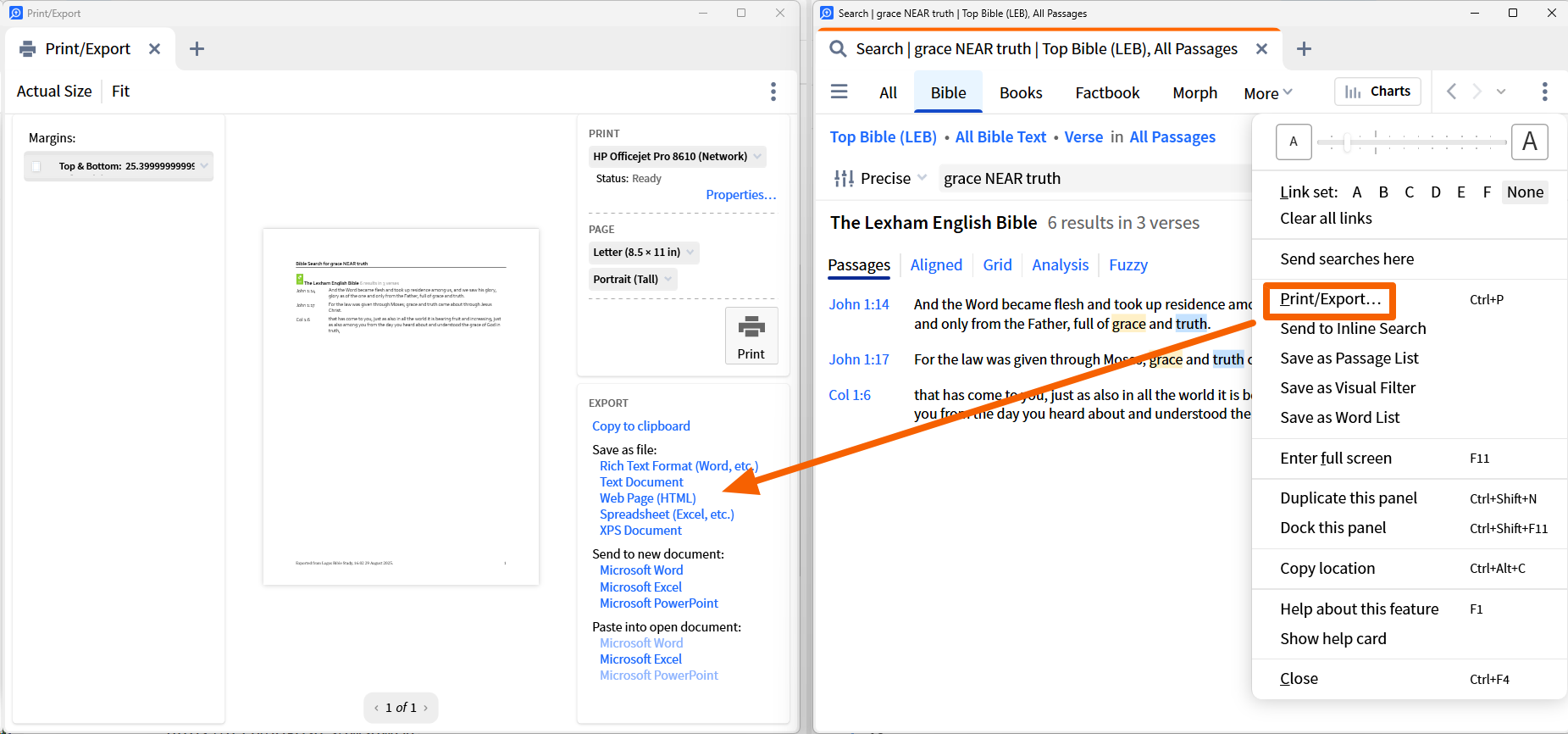Switch to the Factbook search tab
The image size is (1568, 734).
point(1107,93)
